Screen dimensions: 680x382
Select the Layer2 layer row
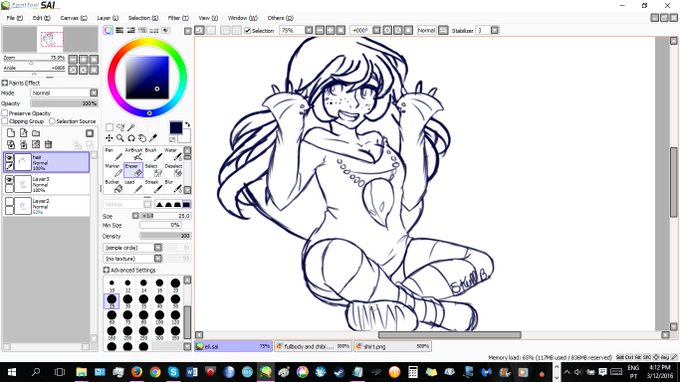47,206
